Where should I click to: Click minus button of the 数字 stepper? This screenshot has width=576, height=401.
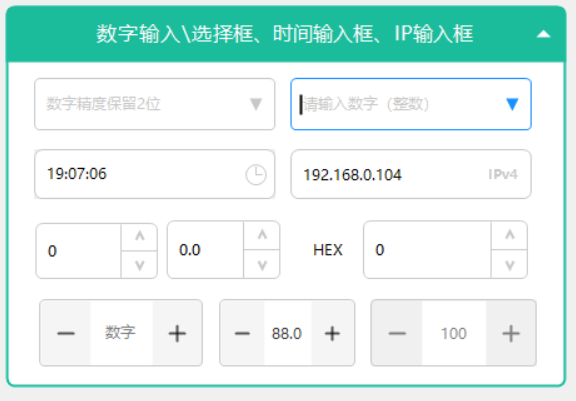(x=65, y=333)
